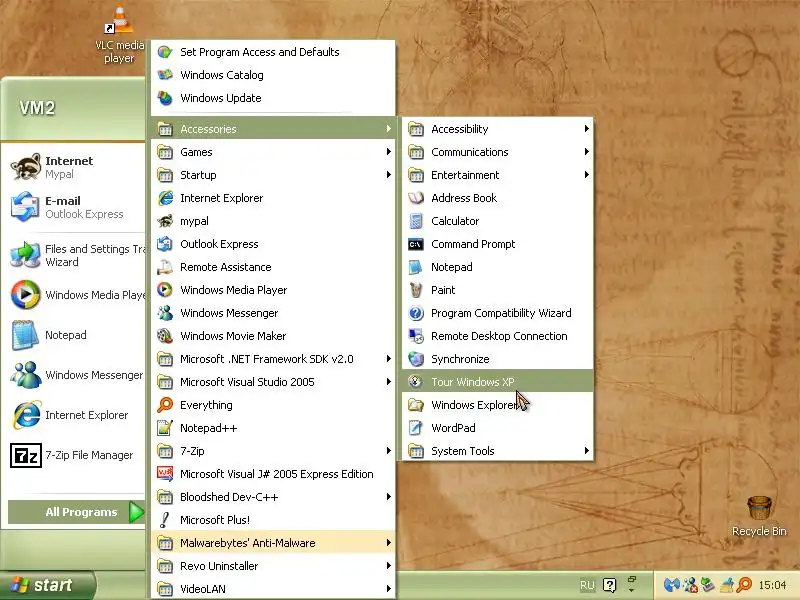800x600 pixels.
Task: Open Paint from Accessories
Action: pos(497,290)
